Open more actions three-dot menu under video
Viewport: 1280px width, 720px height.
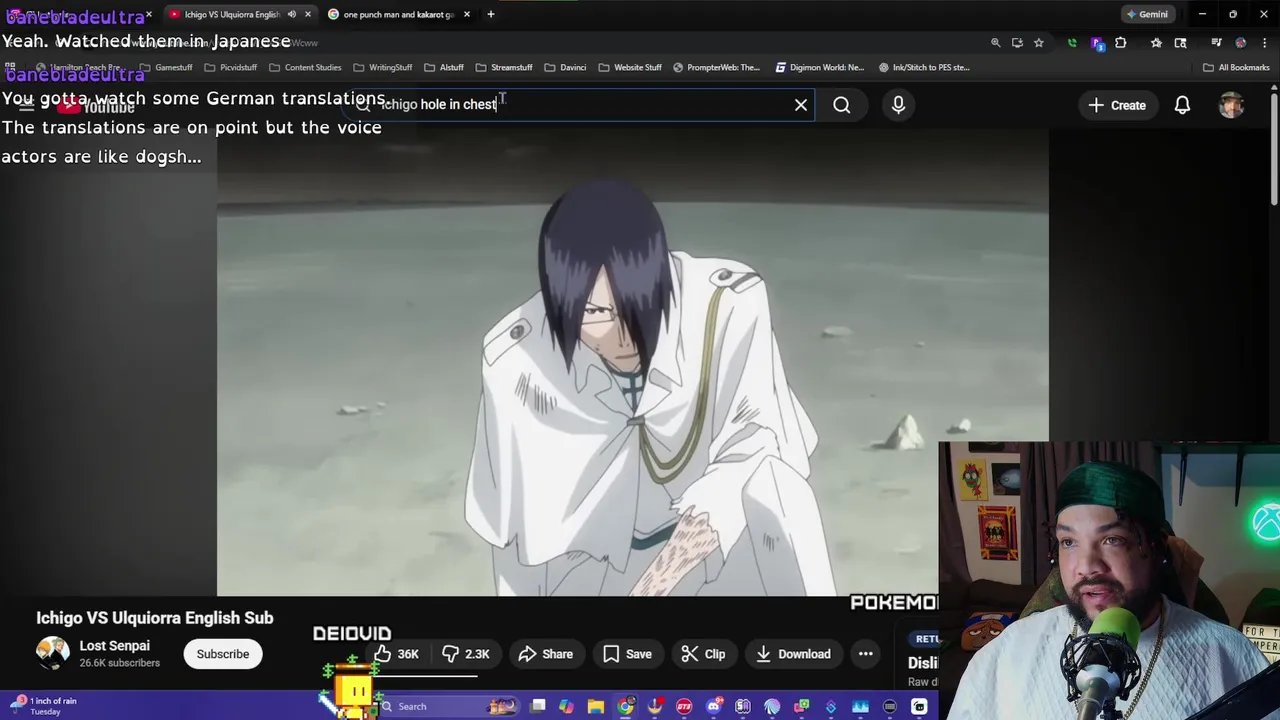tap(866, 654)
